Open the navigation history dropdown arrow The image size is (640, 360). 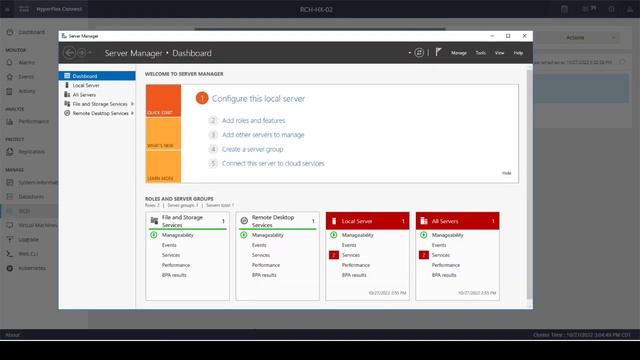coord(90,53)
